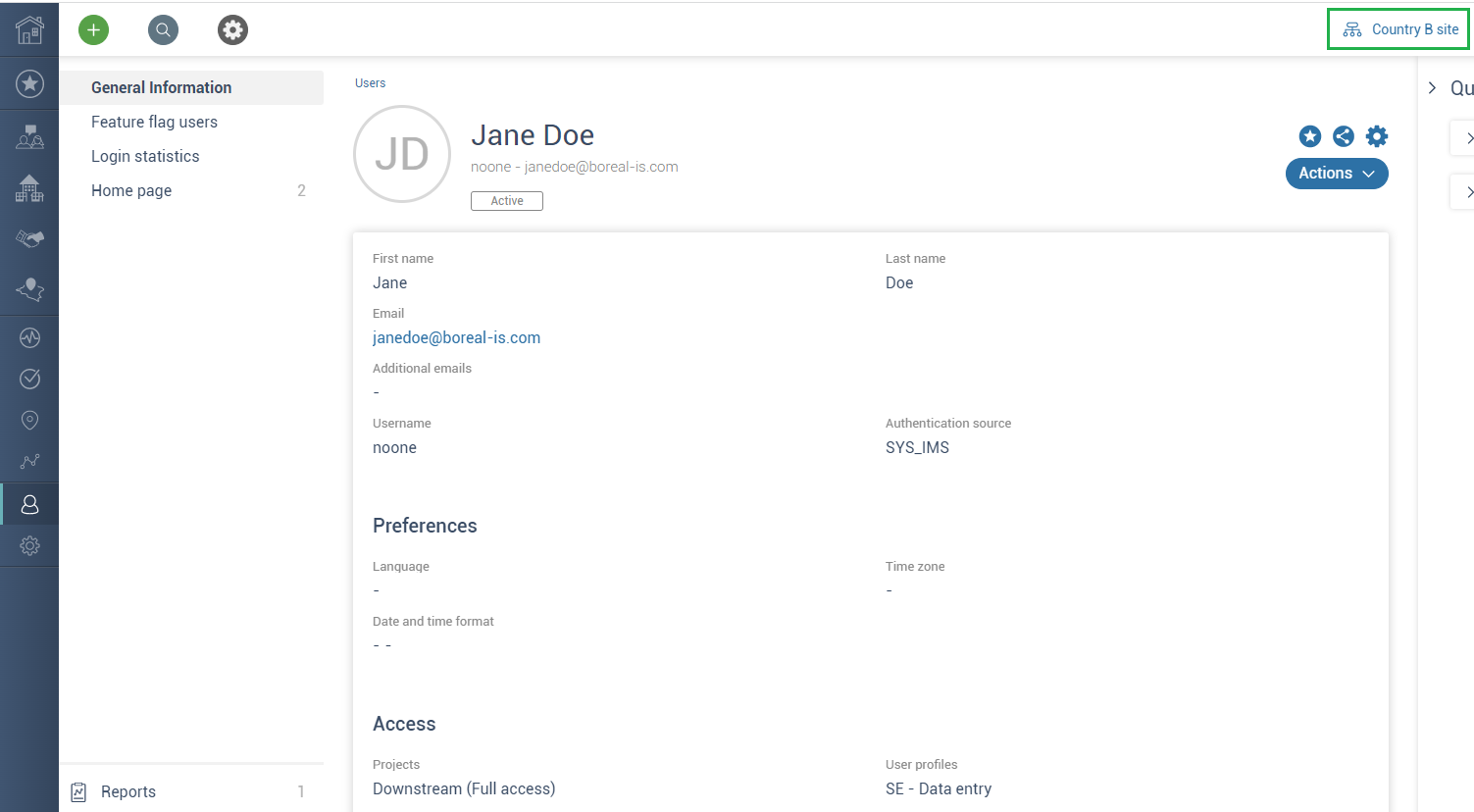Select the checkmark tasks icon

(x=29, y=379)
